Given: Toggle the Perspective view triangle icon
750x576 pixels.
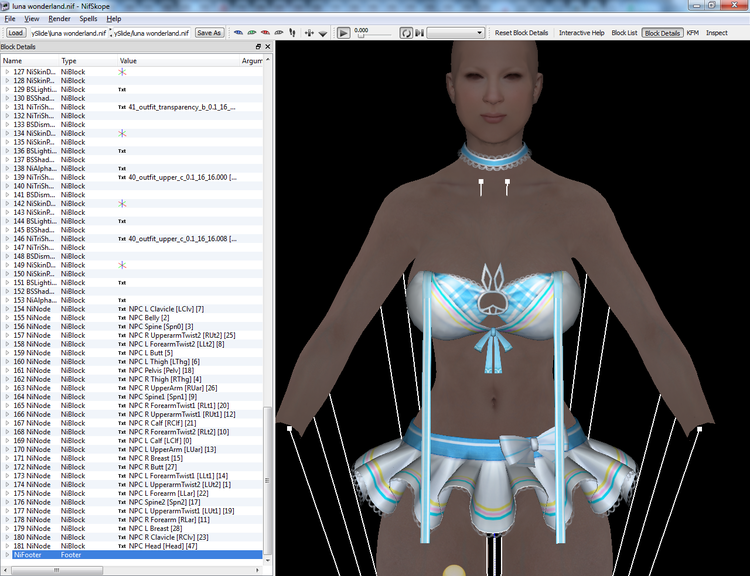Looking at the screenshot, I should click(x=323, y=33).
